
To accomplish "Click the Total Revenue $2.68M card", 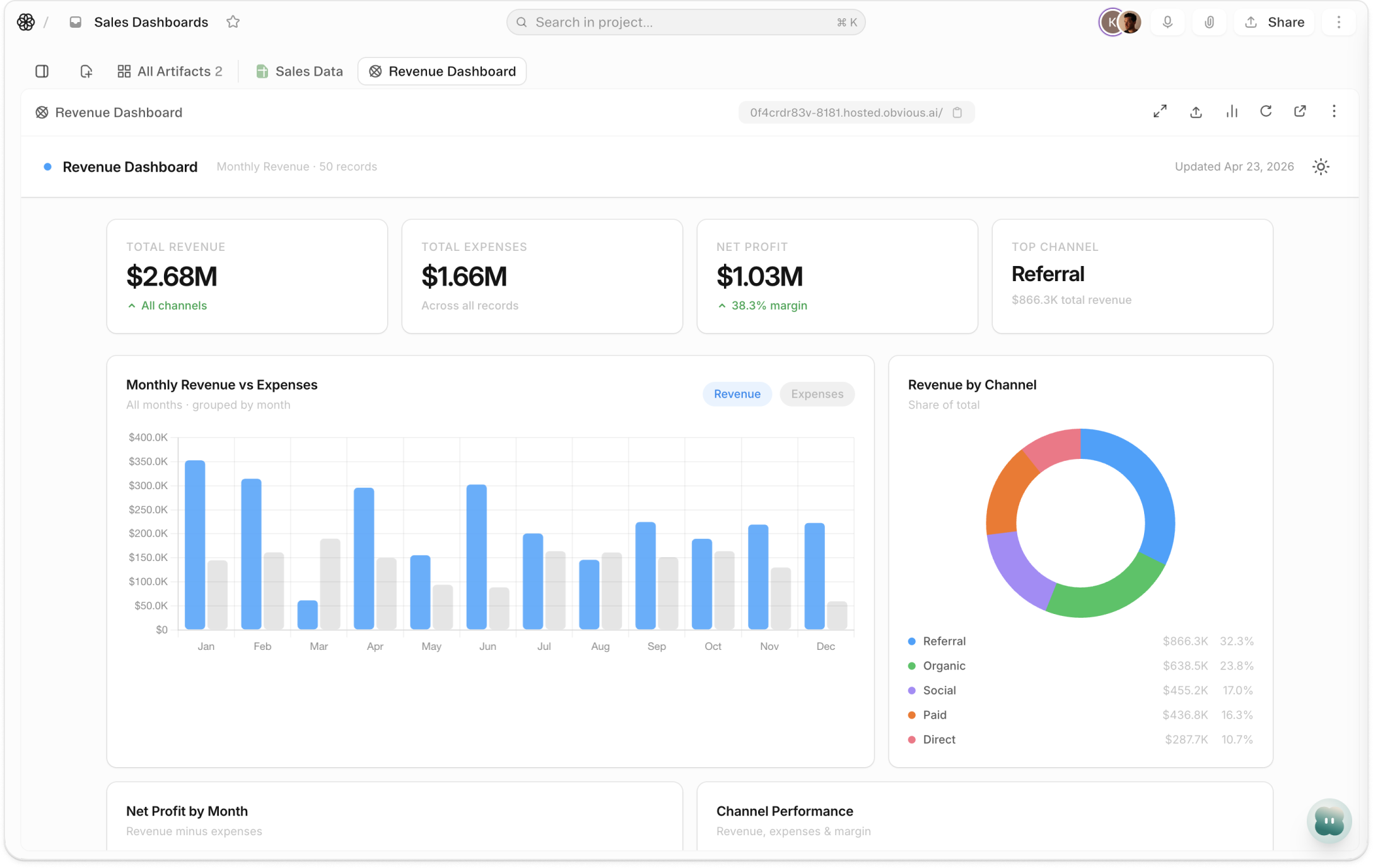I will pos(247,276).
